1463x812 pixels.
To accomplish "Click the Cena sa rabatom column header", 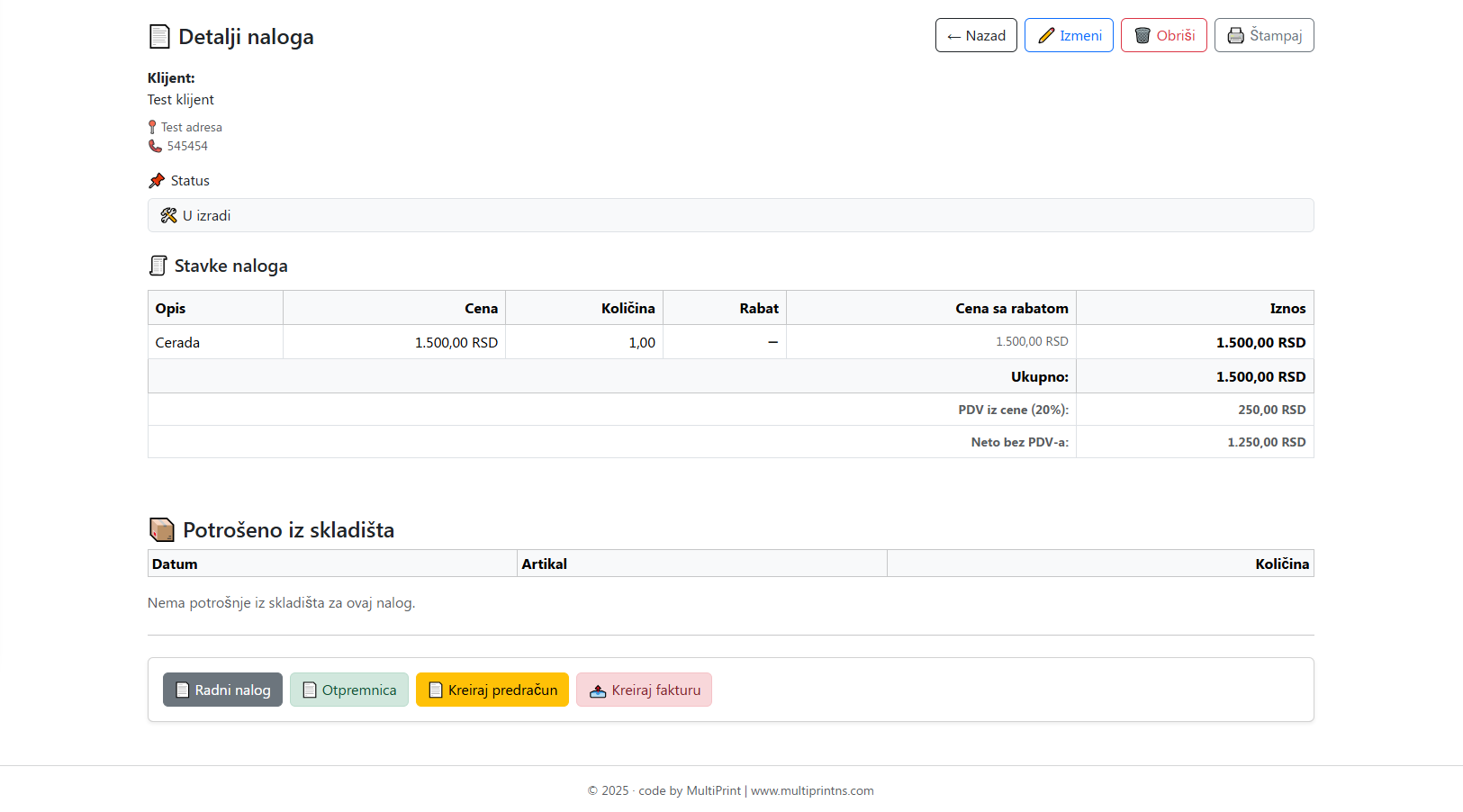I will (1011, 309).
